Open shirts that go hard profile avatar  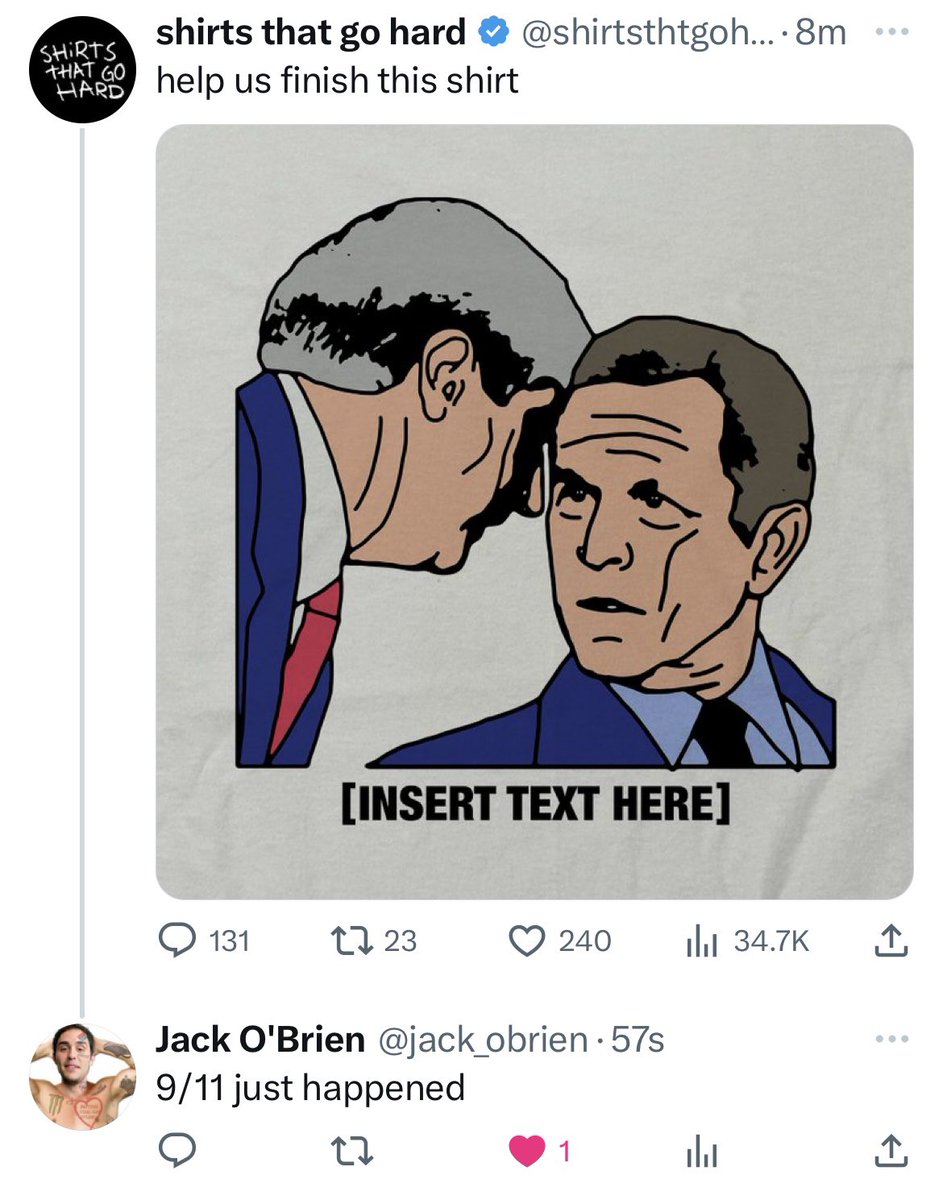click(x=81, y=73)
